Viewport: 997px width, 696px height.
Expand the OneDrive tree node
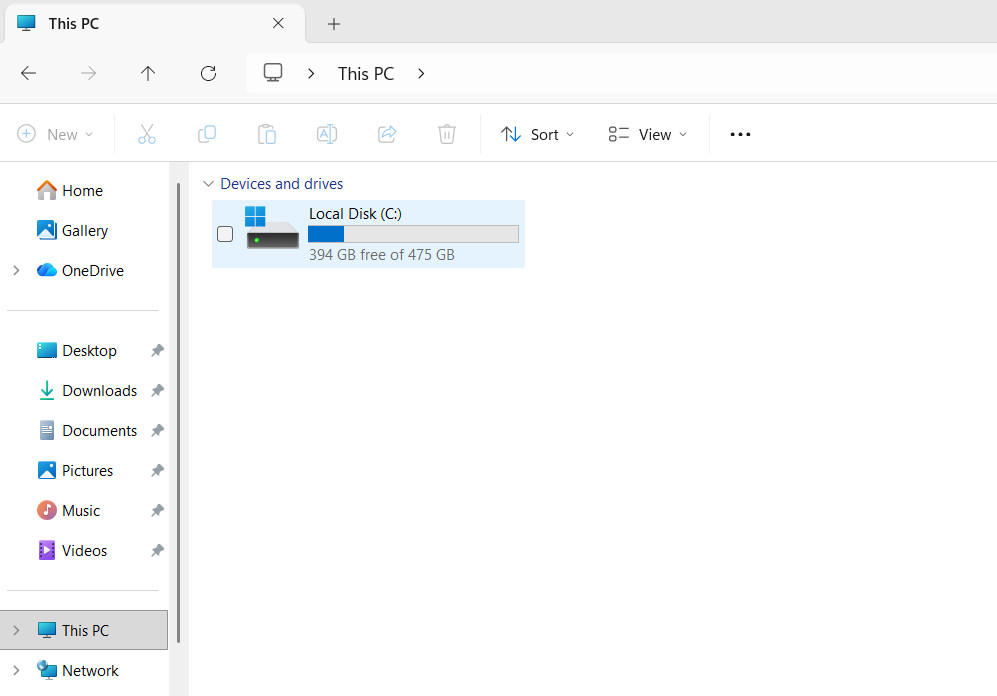pos(17,271)
